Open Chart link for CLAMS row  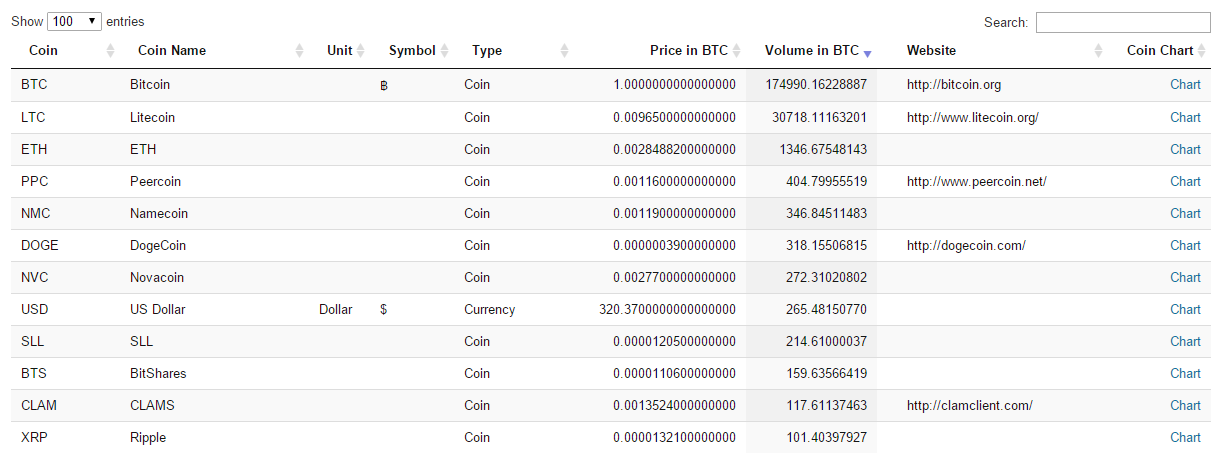click(x=1185, y=405)
